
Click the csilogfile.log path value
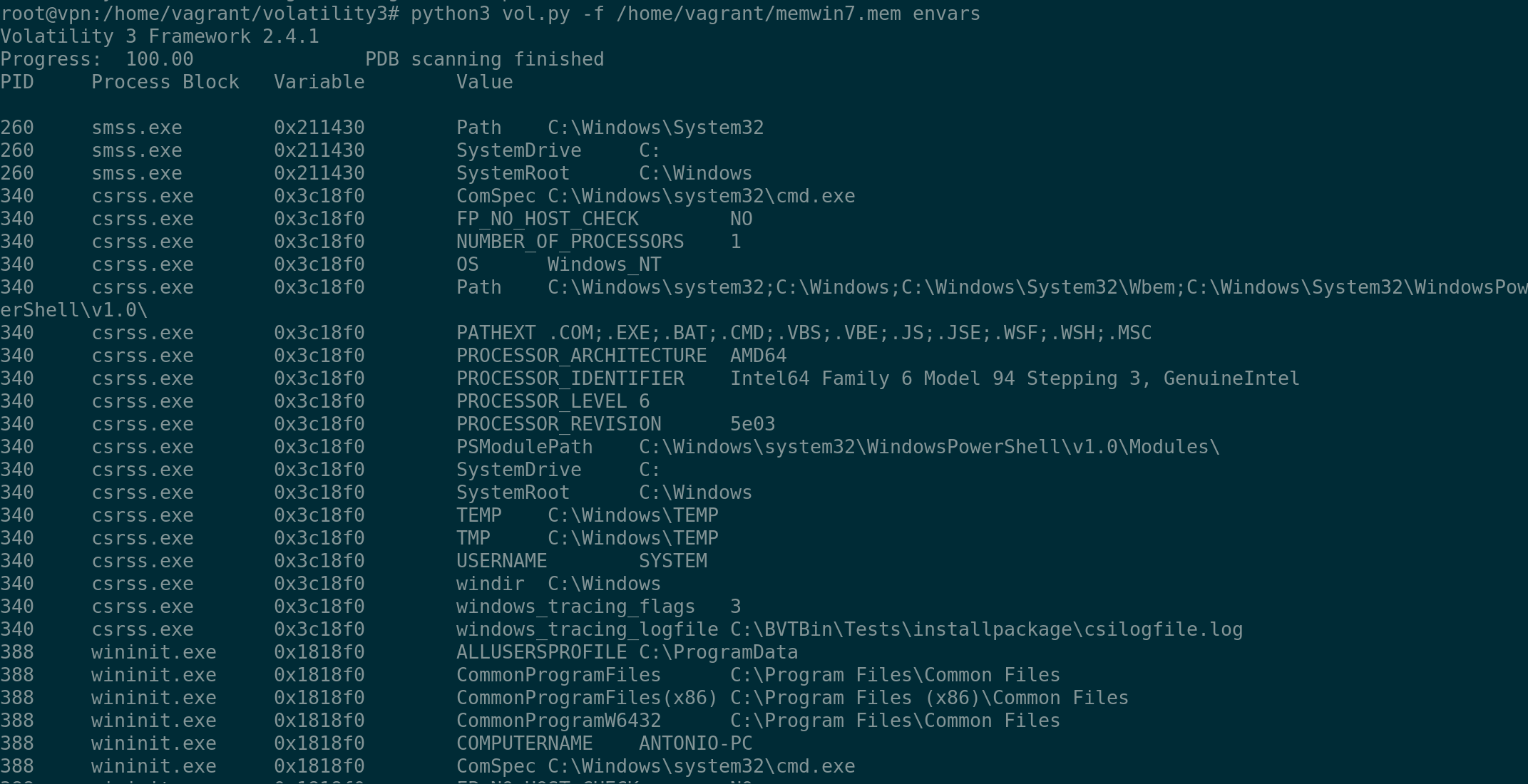[986, 629]
